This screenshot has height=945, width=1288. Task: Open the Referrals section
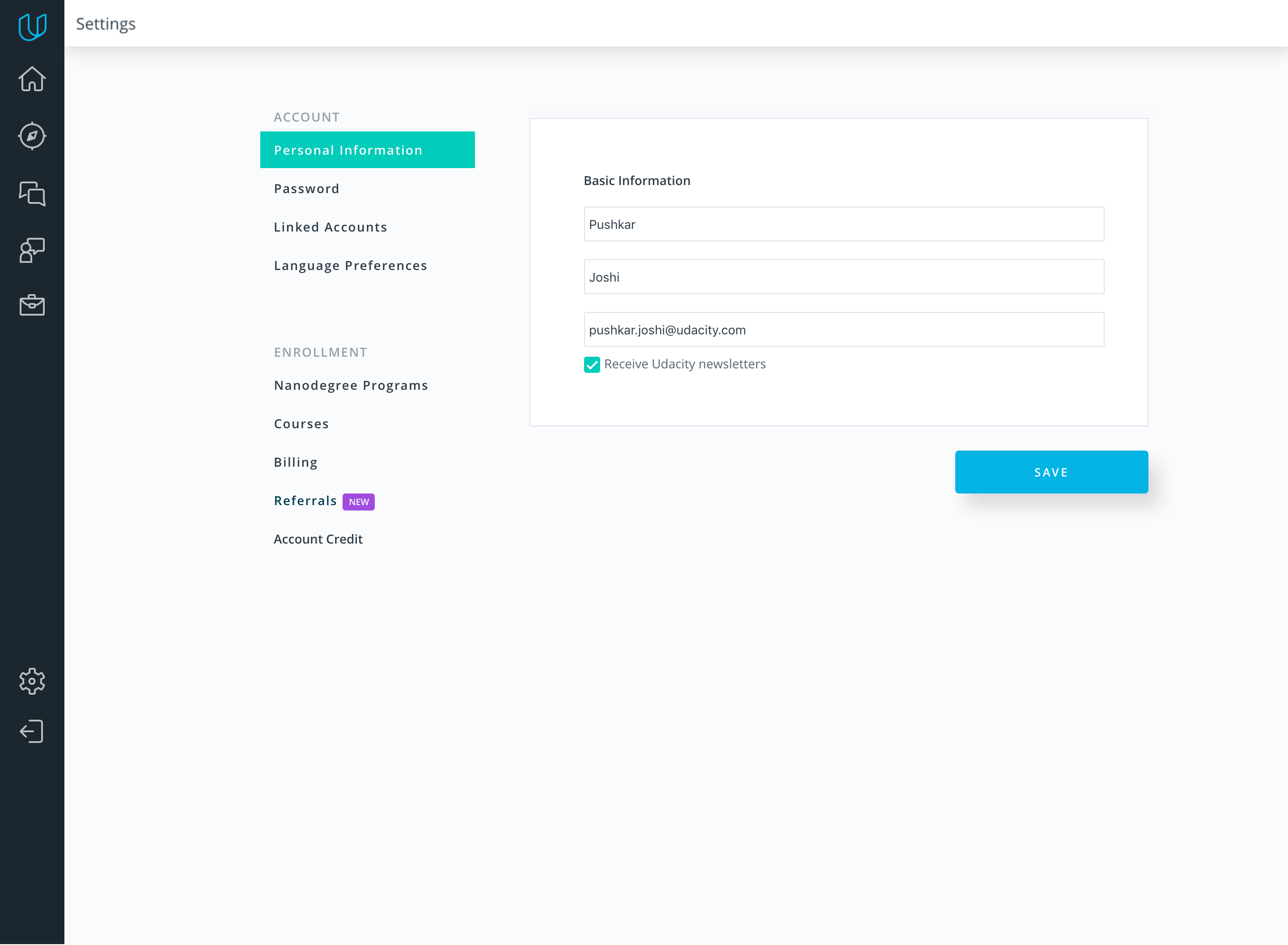click(x=305, y=501)
